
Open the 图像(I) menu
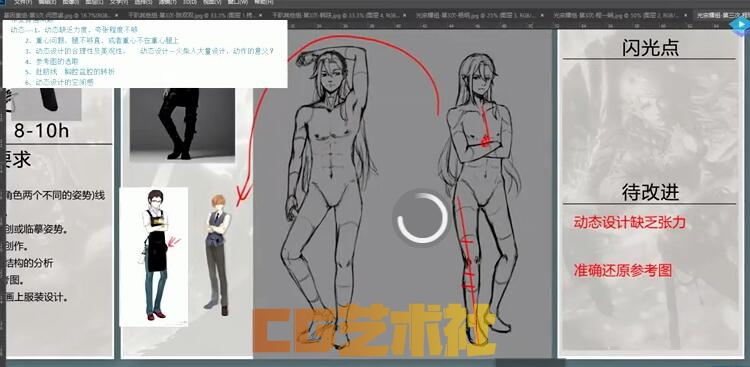pyautogui.click(x=71, y=2)
